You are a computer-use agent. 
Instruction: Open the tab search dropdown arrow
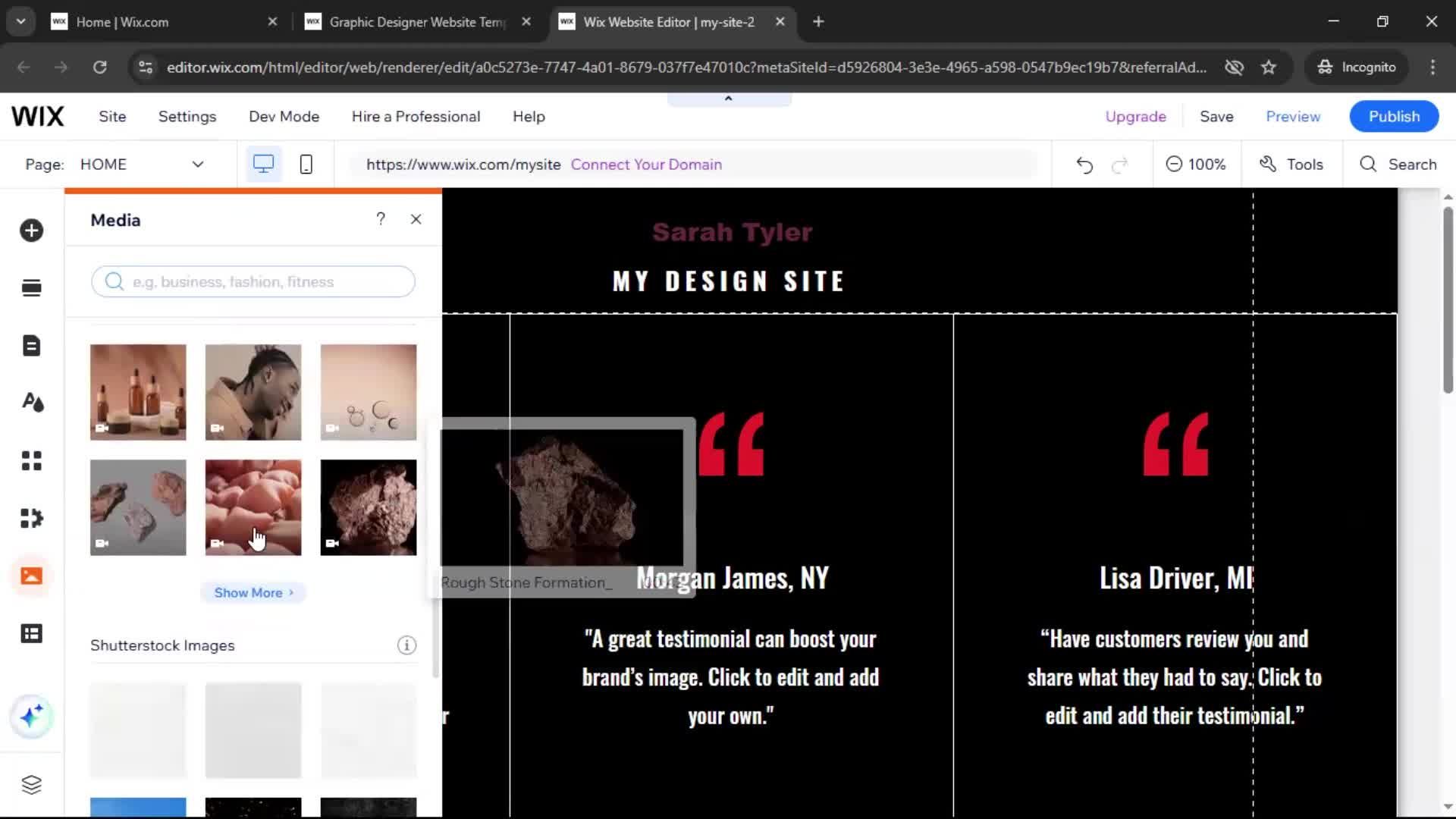[x=20, y=22]
